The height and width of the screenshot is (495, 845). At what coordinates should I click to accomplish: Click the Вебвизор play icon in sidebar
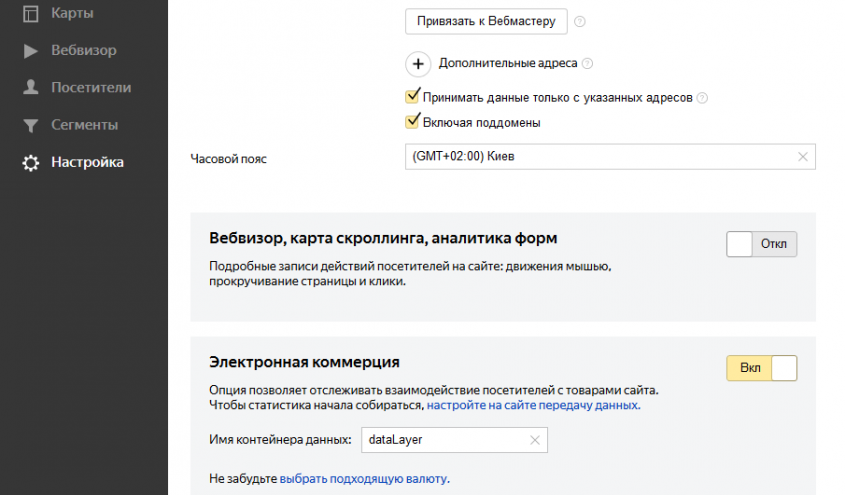[x=31, y=50]
